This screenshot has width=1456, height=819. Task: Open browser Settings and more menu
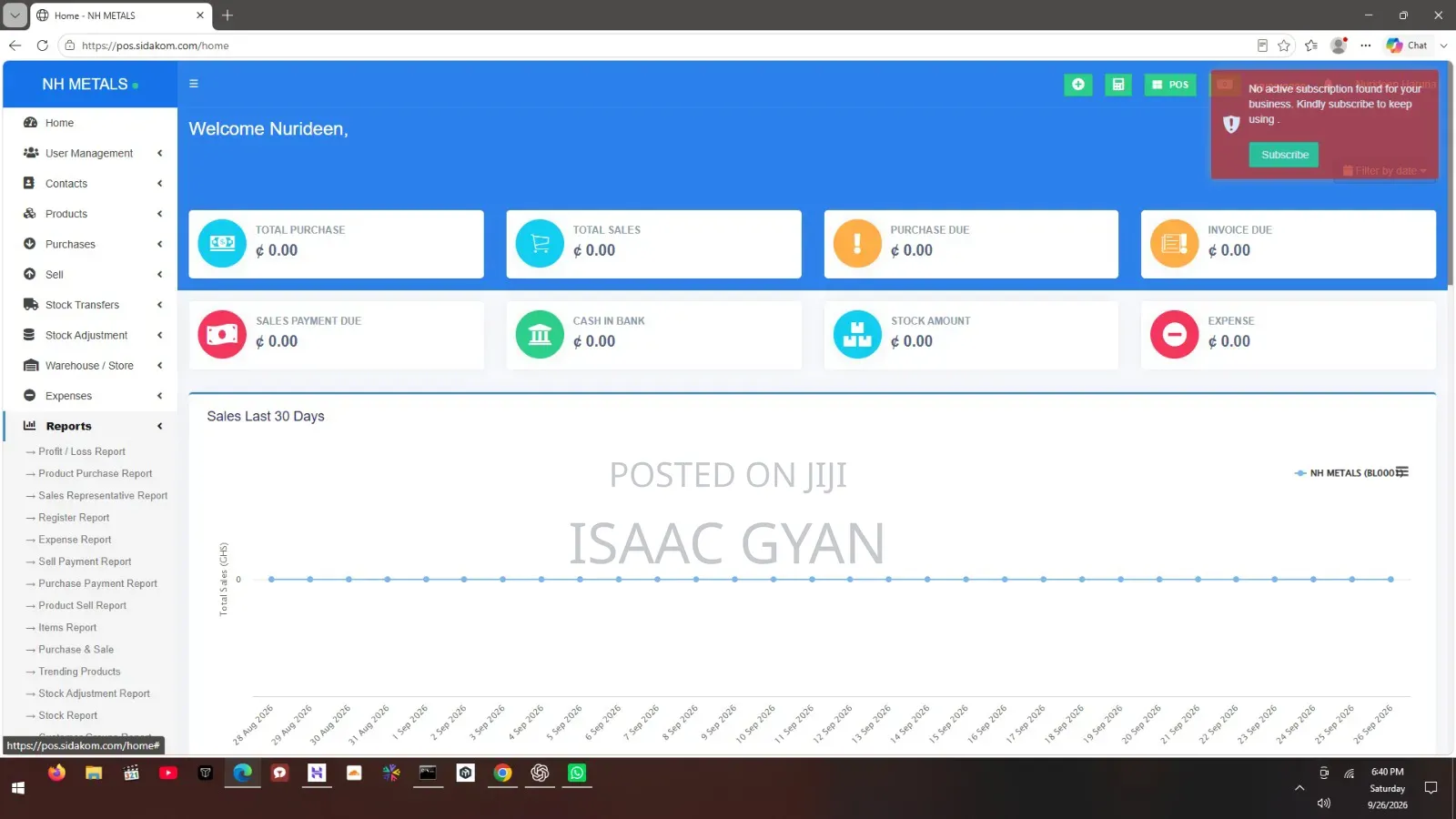[1366, 45]
